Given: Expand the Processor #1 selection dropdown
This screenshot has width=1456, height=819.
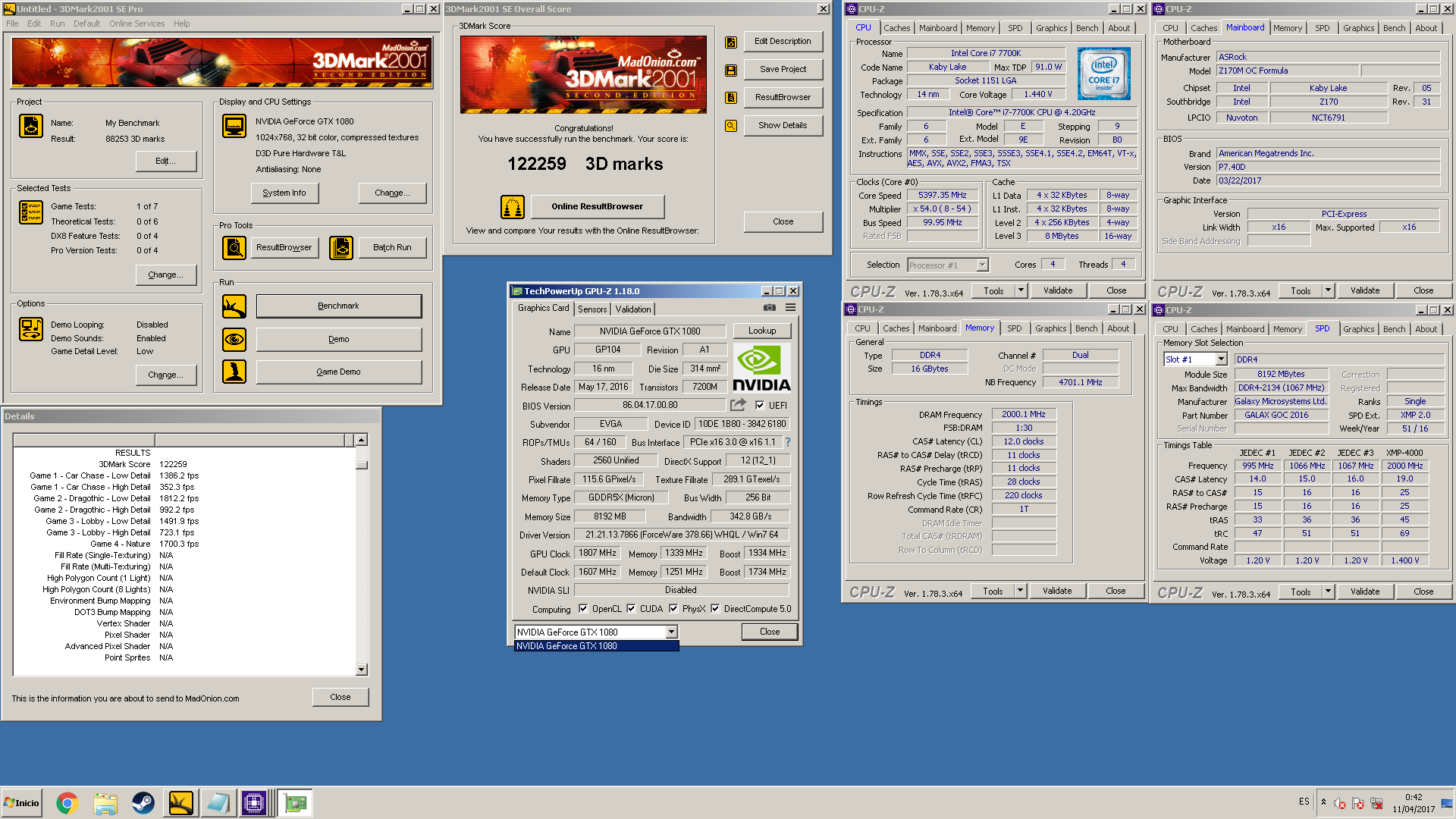Looking at the screenshot, I should [x=983, y=265].
